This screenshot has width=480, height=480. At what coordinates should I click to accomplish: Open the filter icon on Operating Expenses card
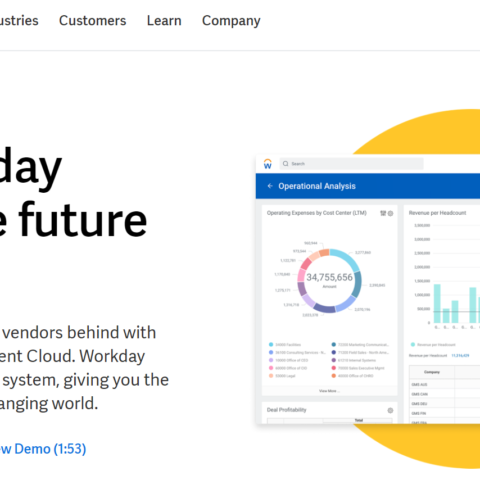pyautogui.click(x=383, y=213)
